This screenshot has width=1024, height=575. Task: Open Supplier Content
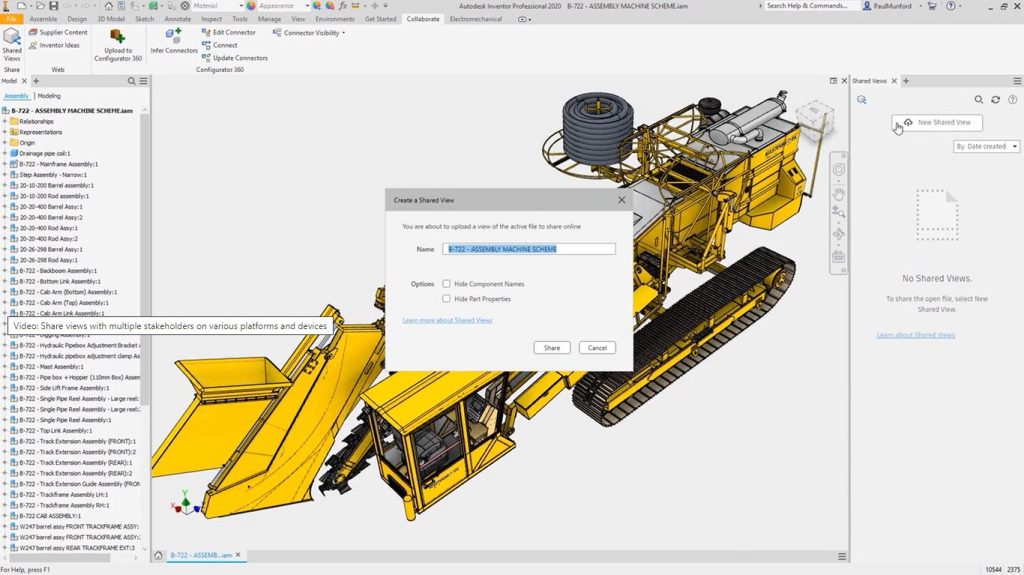point(58,32)
